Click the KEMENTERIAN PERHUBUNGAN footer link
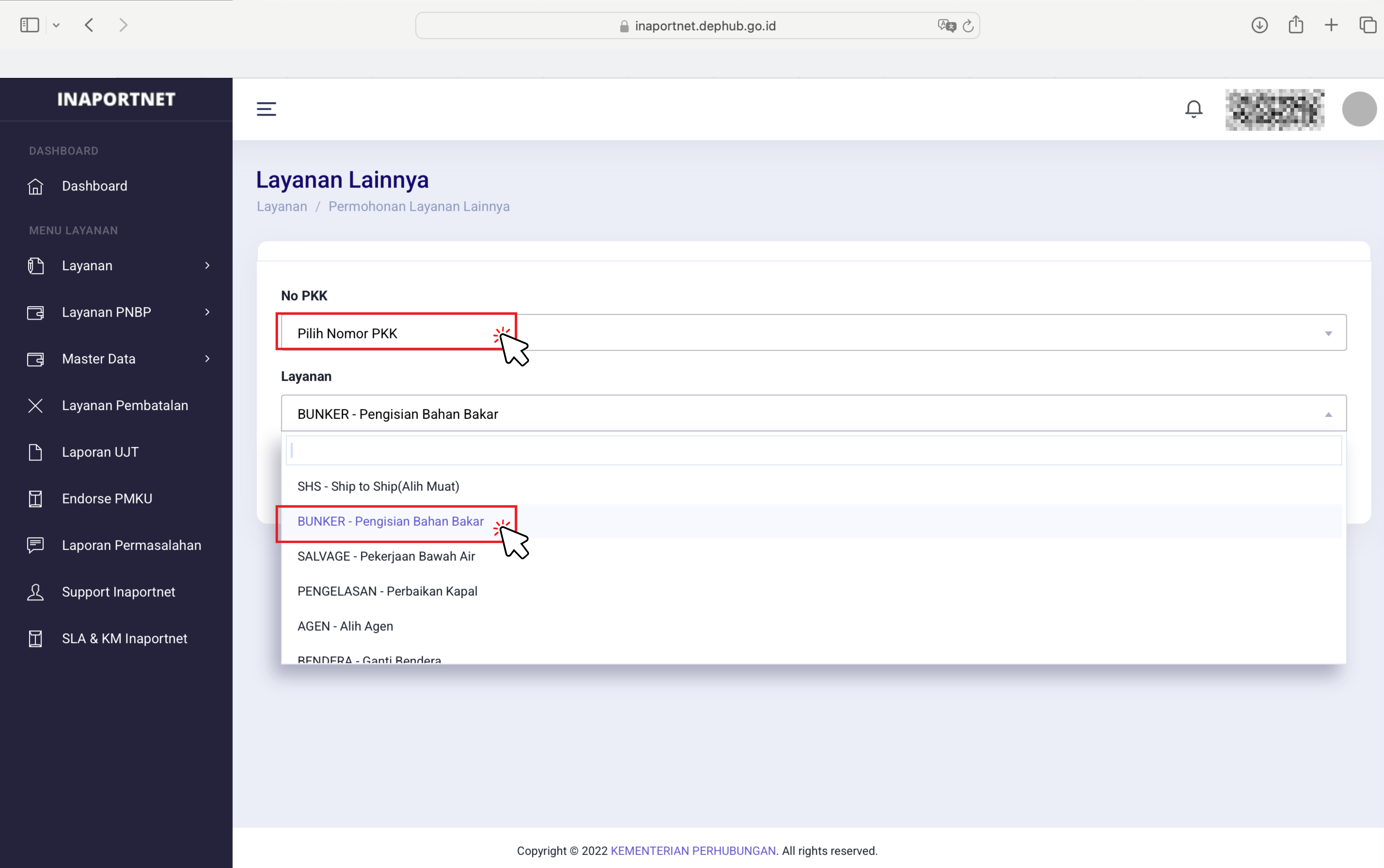Viewport: 1384px width, 868px height. click(x=693, y=851)
